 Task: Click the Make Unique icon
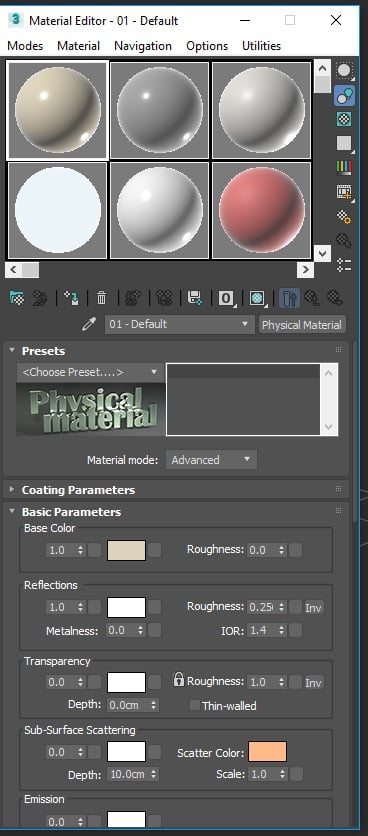[x=164, y=298]
